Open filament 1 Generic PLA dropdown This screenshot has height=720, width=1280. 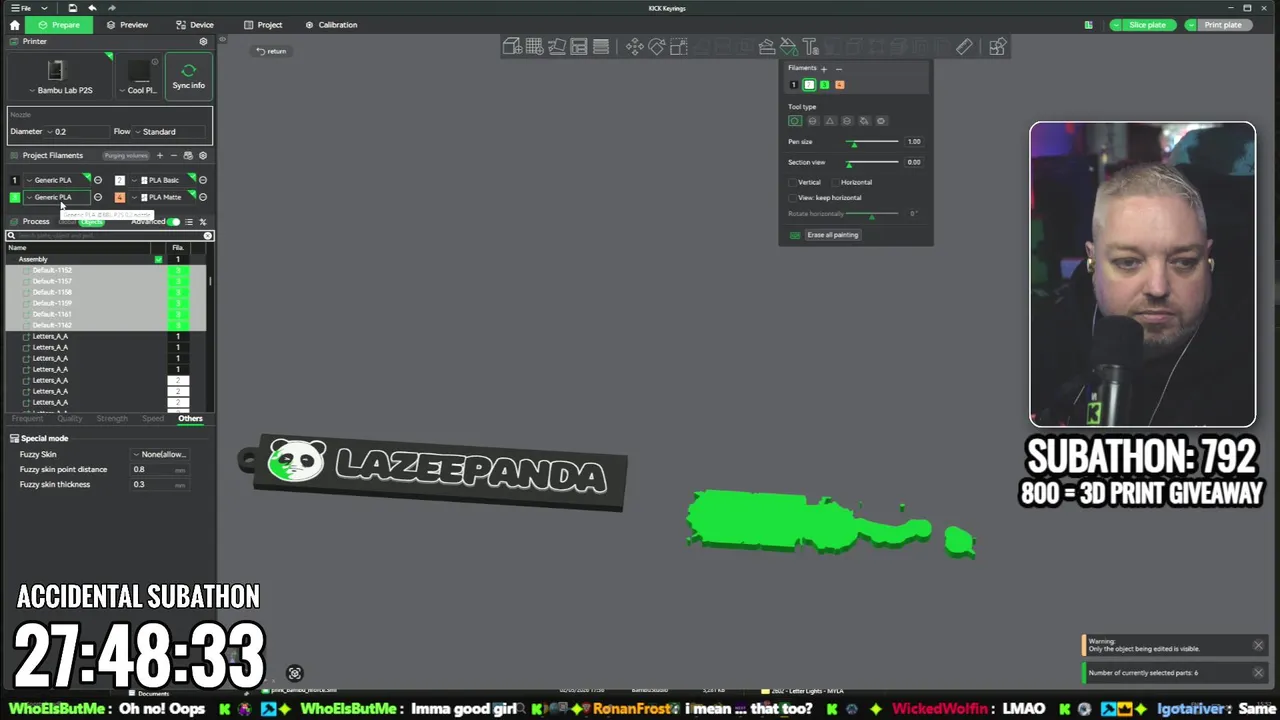coord(56,181)
